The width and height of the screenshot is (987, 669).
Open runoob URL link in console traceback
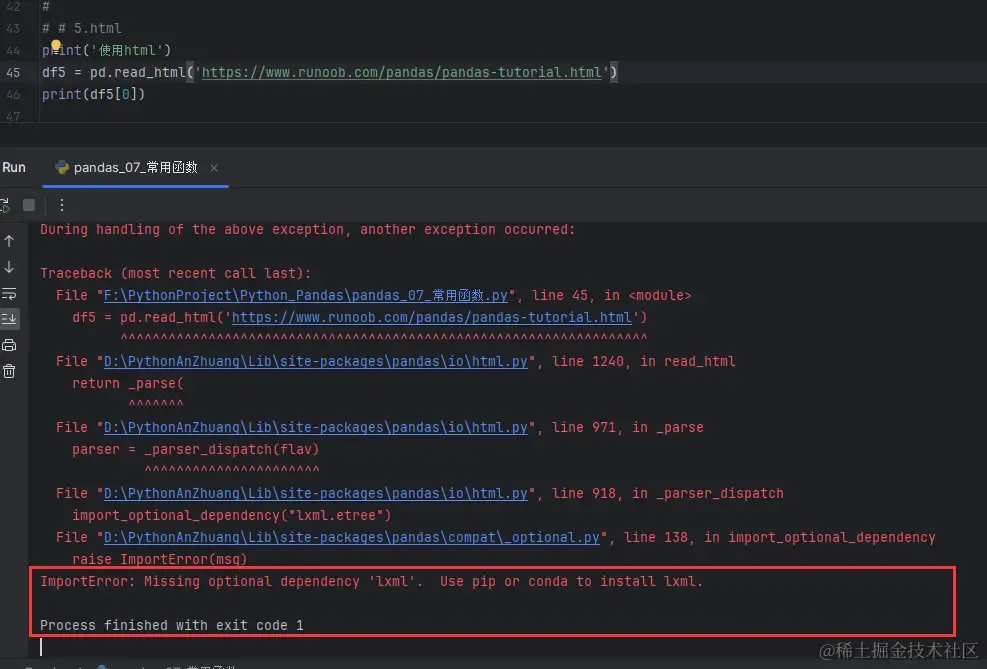[x=432, y=317]
